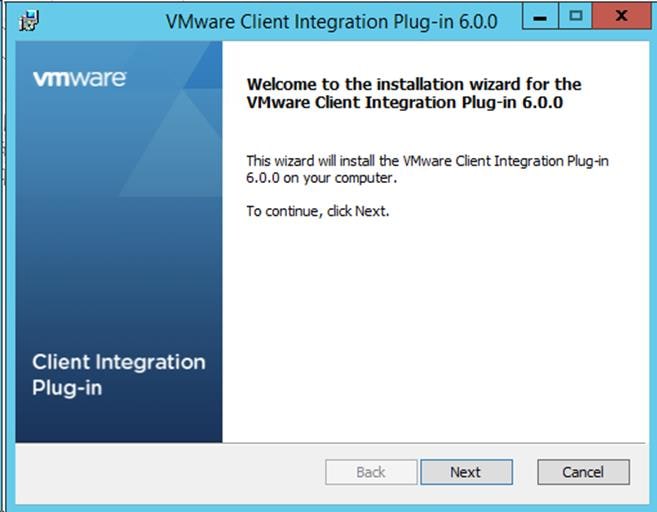Click the Next button
The height and width of the screenshot is (512, 657).
tap(466, 472)
